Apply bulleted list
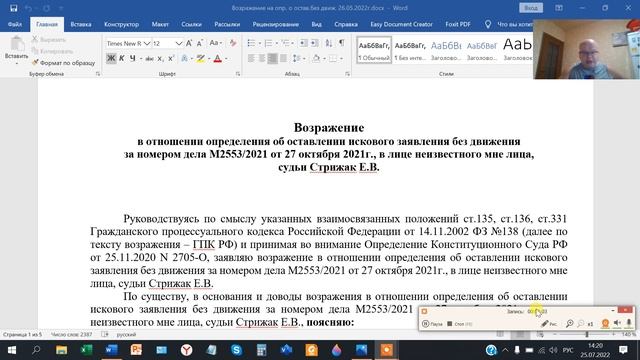Screen dimensions: 640x360 pos(251,43)
